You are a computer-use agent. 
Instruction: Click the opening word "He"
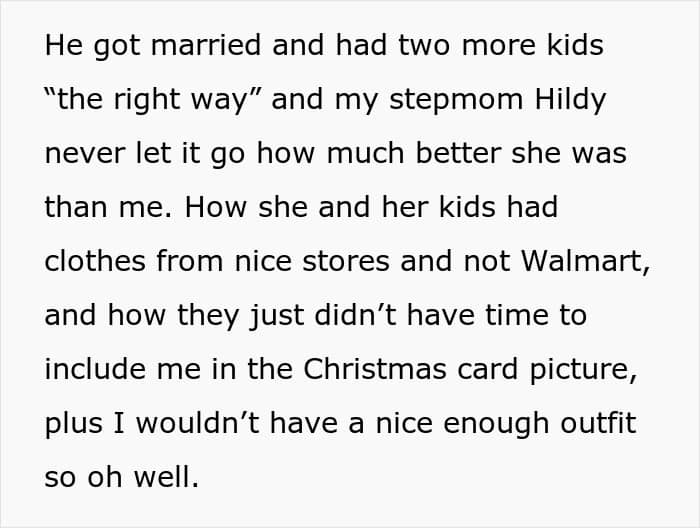click(62, 47)
